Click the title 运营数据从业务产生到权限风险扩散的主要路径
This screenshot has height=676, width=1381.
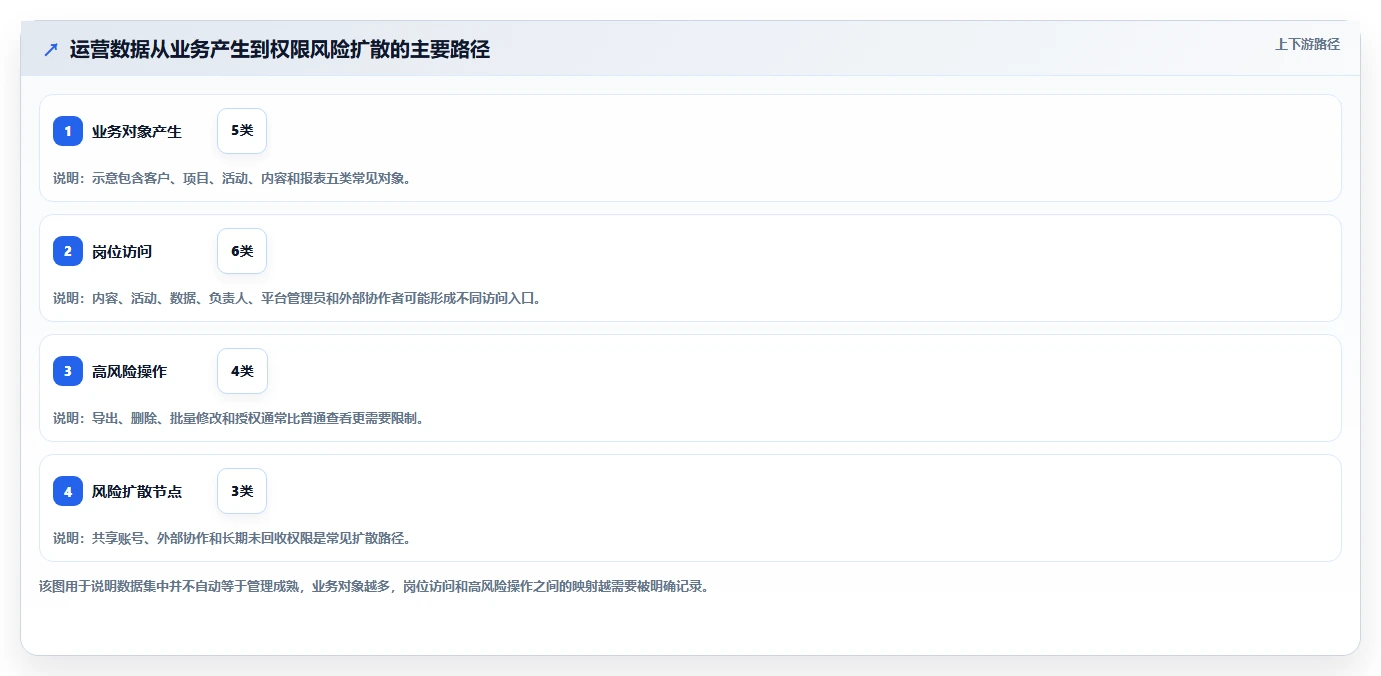tap(280, 50)
